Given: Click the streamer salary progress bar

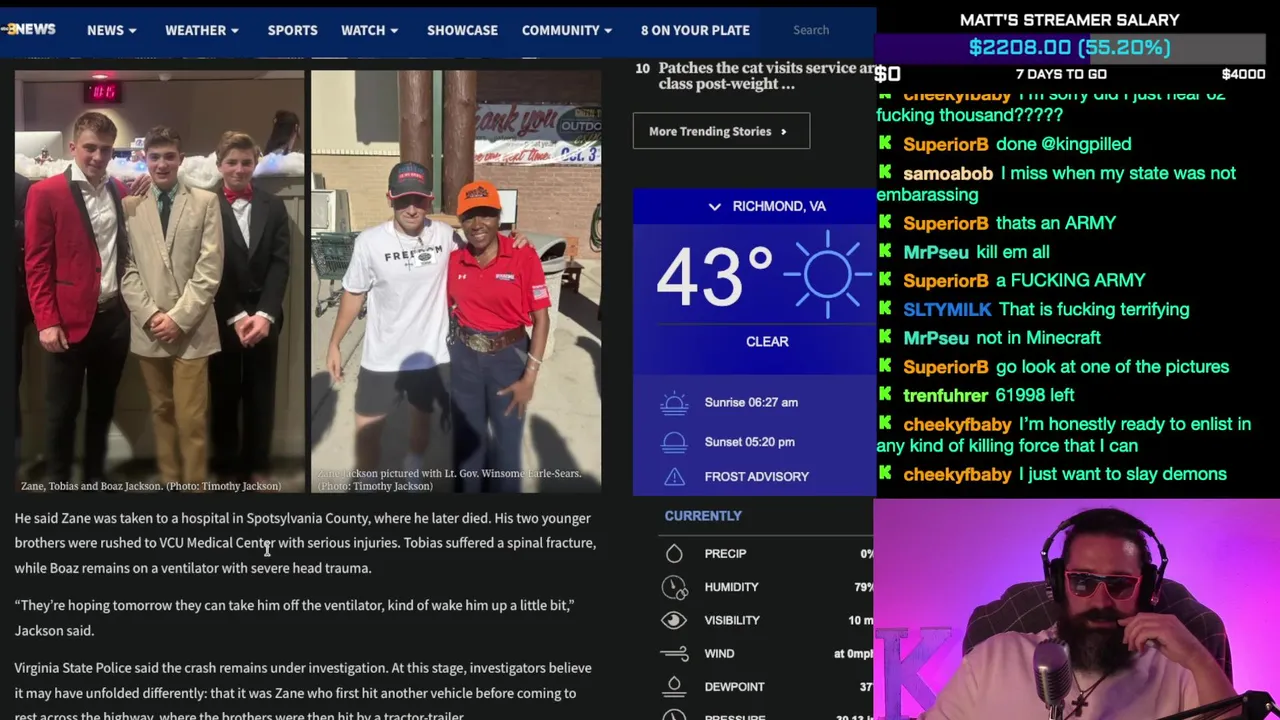Looking at the screenshot, I should [1069, 47].
